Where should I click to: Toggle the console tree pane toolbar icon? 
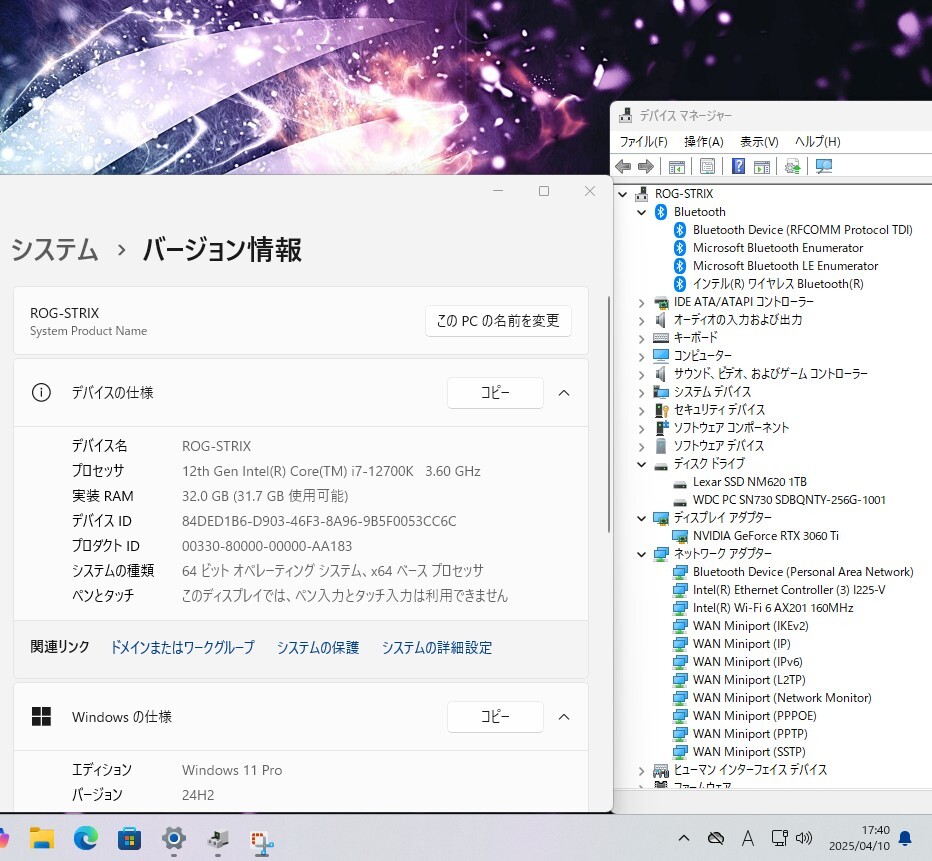[676, 166]
